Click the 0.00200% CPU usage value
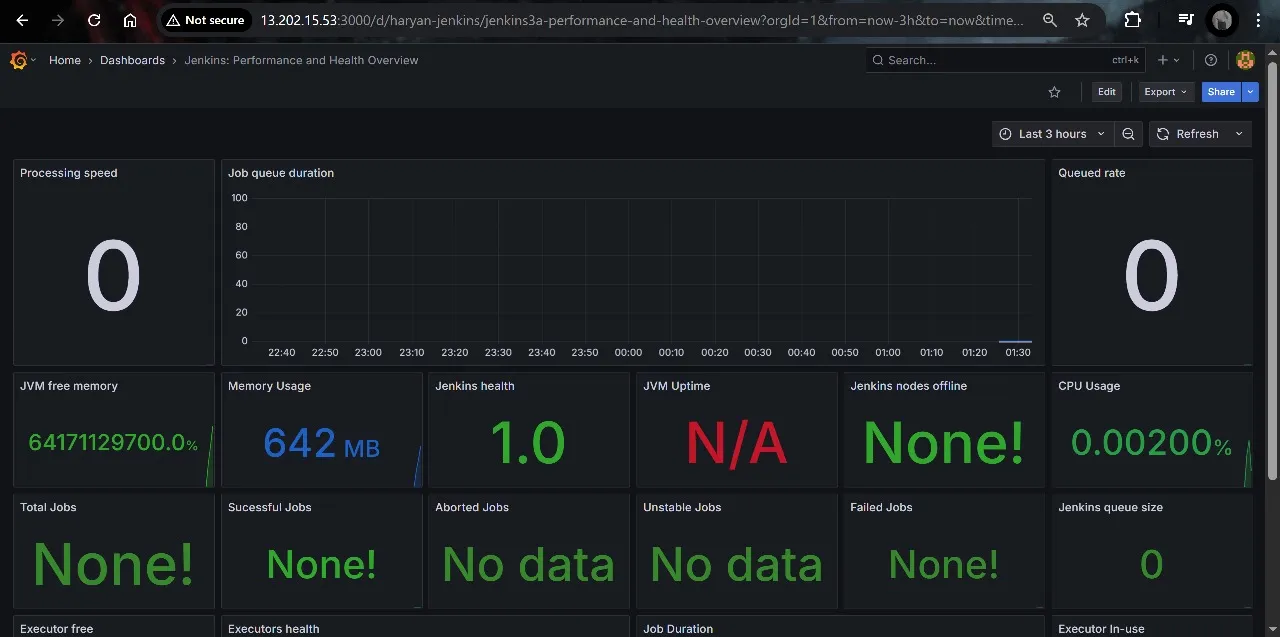The width and height of the screenshot is (1280, 637). (x=1151, y=443)
